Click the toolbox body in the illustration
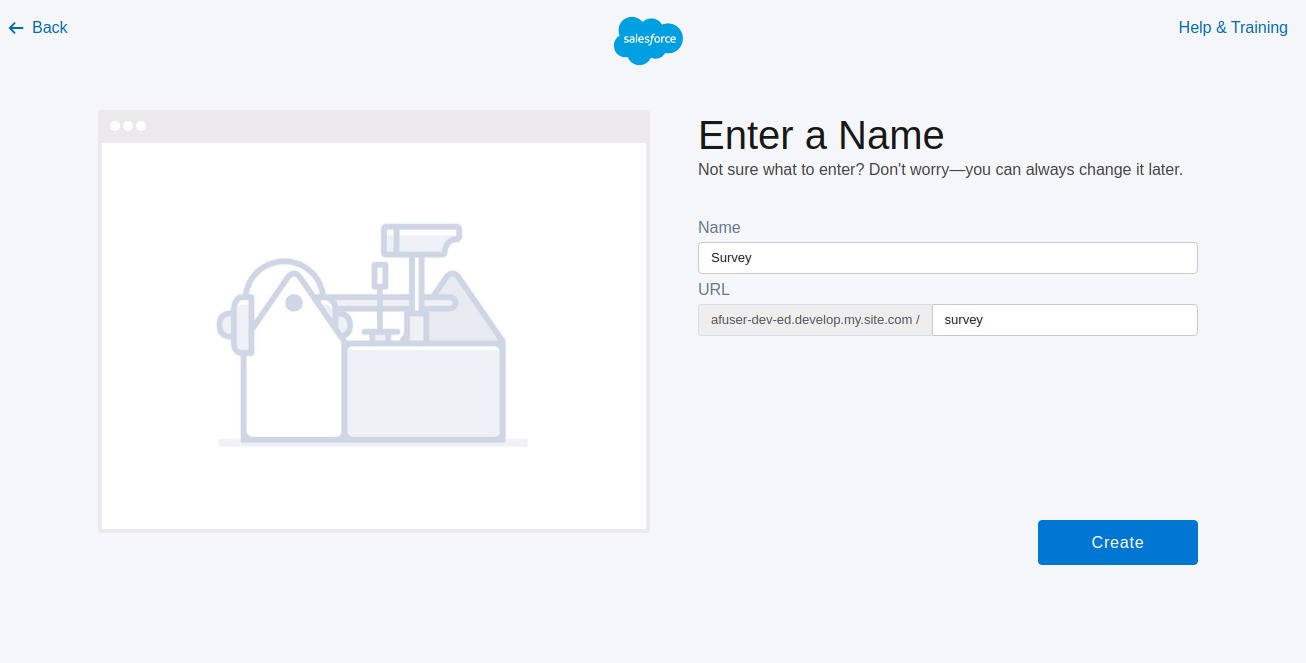Image resolution: width=1306 pixels, height=663 pixels. click(423, 392)
